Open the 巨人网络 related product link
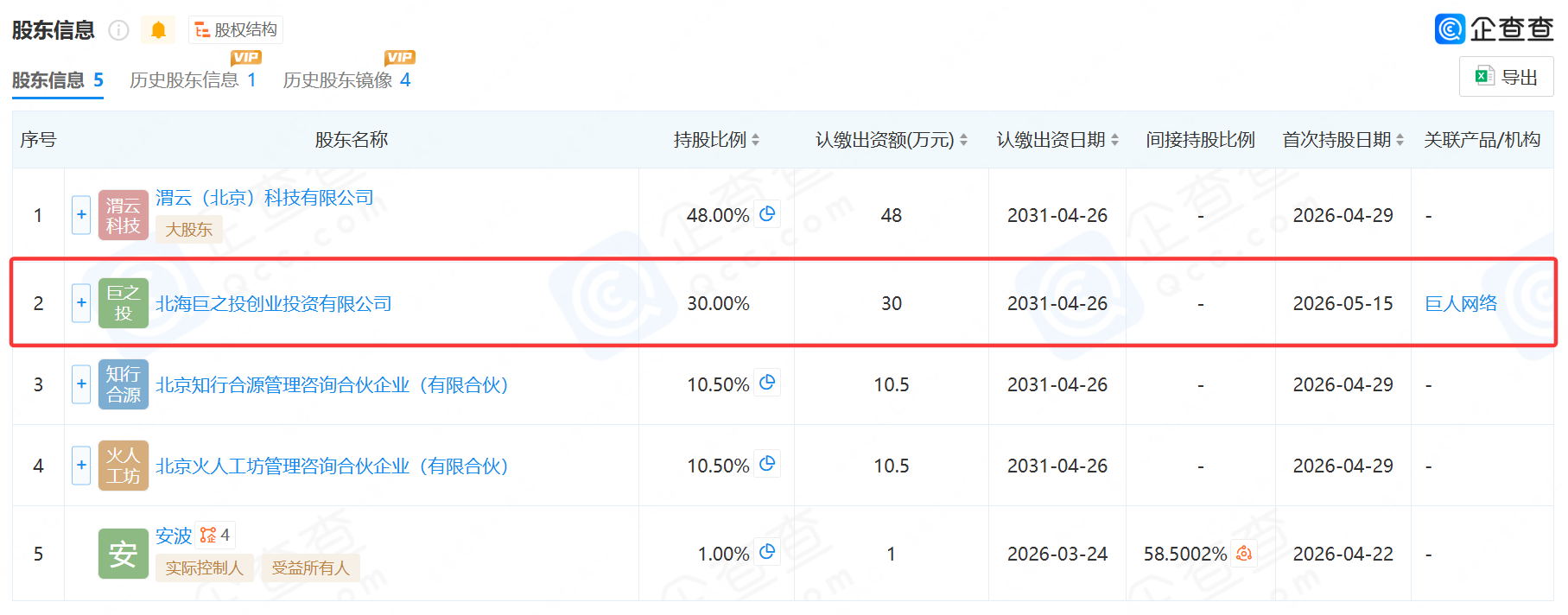Image resolution: width=1568 pixels, height=615 pixels. [1461, 303]
